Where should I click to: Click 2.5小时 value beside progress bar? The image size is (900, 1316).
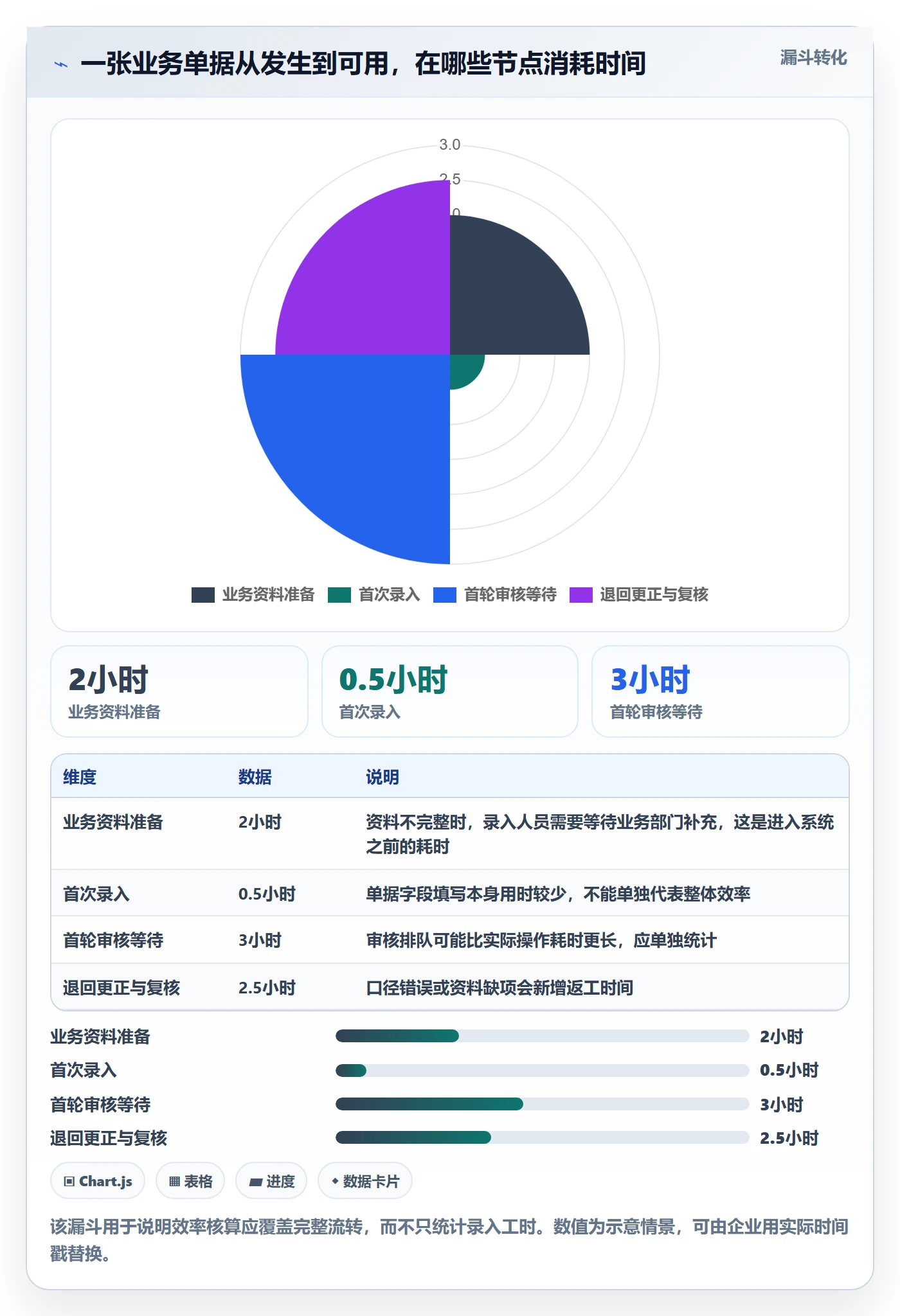tap(789, 1138)
